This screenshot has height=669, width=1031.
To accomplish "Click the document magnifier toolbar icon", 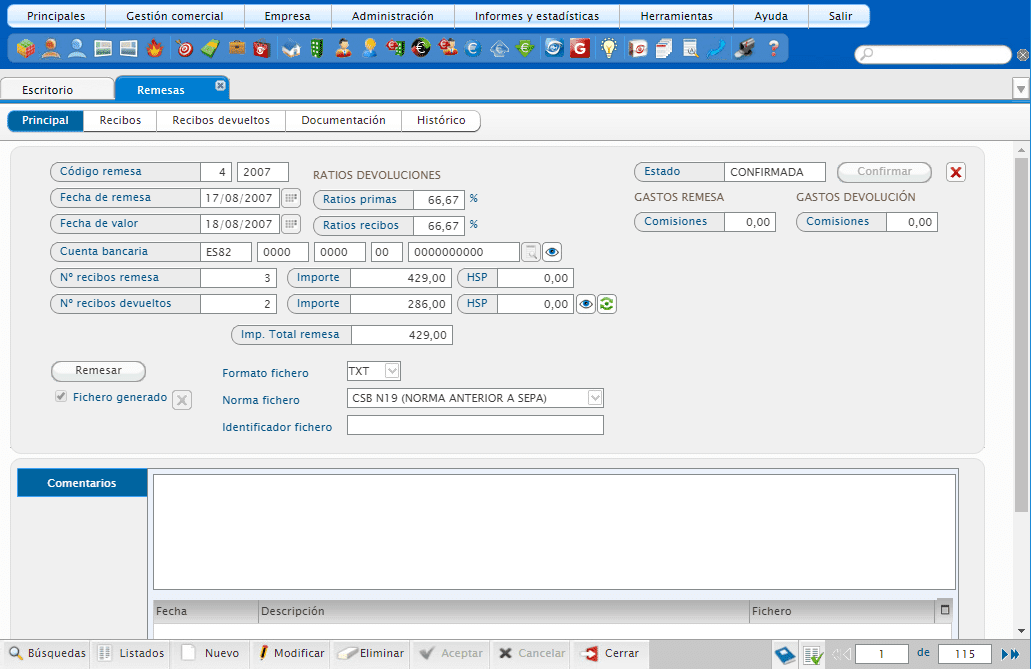I will (x=690, y=48).
